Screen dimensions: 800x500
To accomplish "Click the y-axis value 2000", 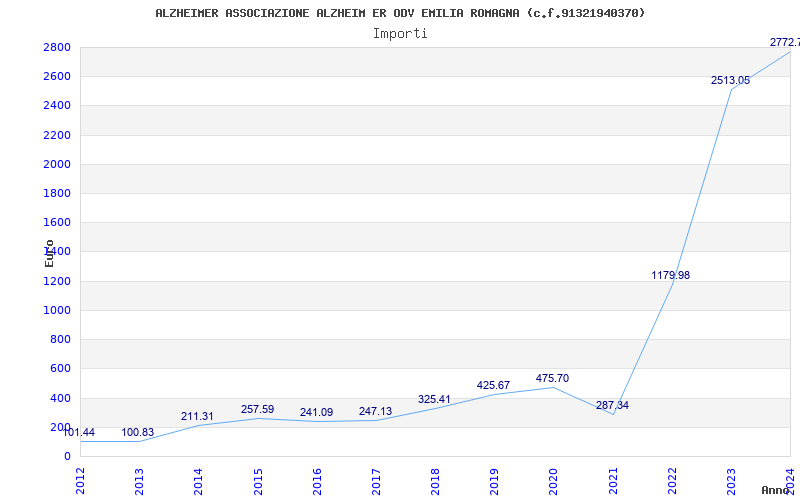I will click(57, 164).
